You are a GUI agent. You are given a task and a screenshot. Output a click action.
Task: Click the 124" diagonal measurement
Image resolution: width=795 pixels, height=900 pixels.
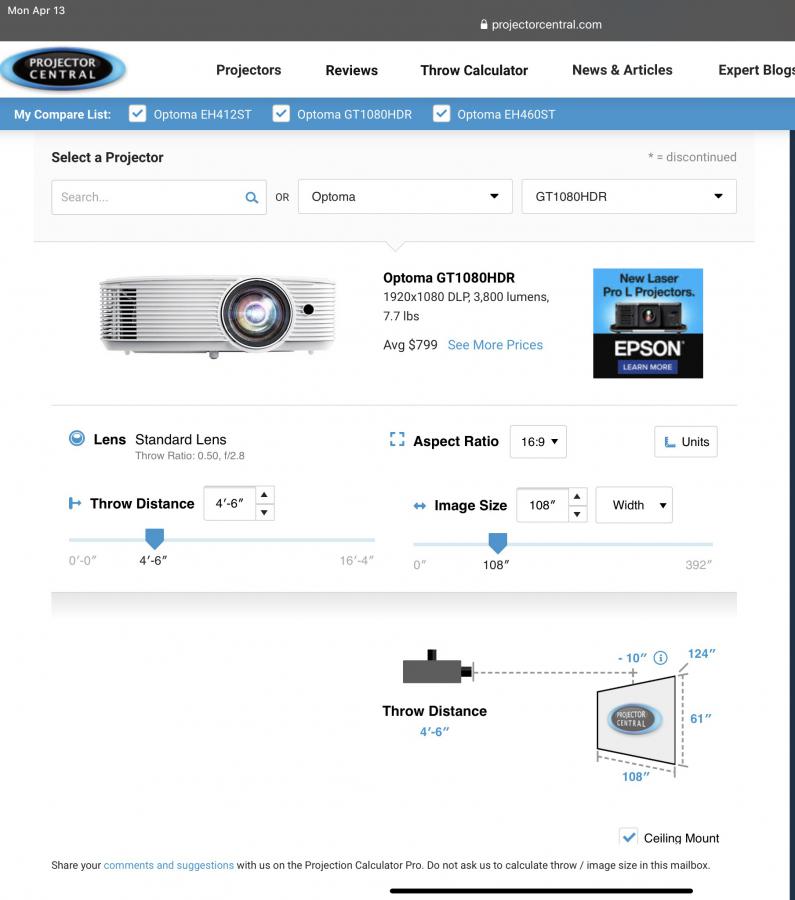(x=701, y=654)
